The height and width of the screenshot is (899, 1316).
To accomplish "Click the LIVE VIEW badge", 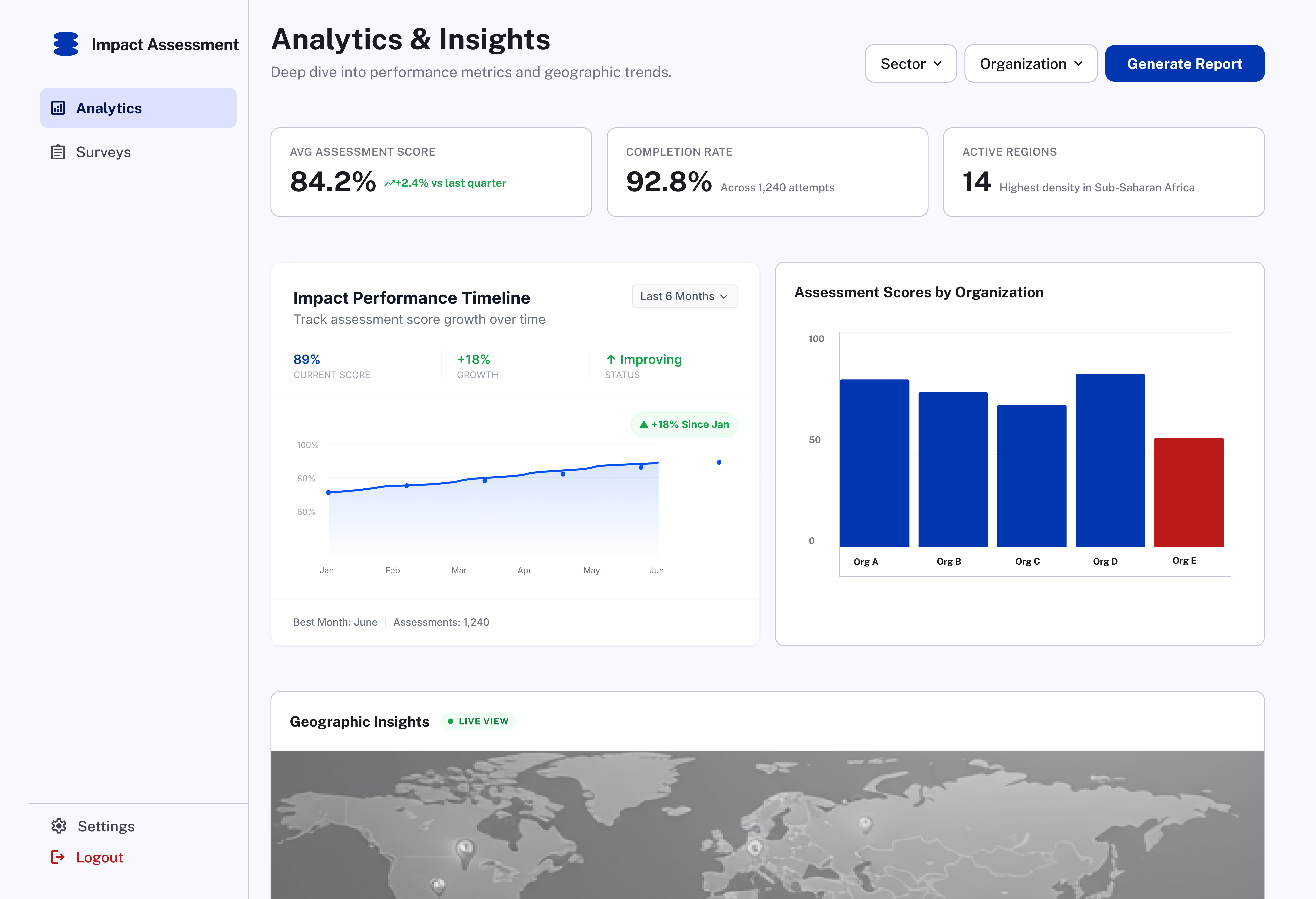I will click(x=479, y=721).
